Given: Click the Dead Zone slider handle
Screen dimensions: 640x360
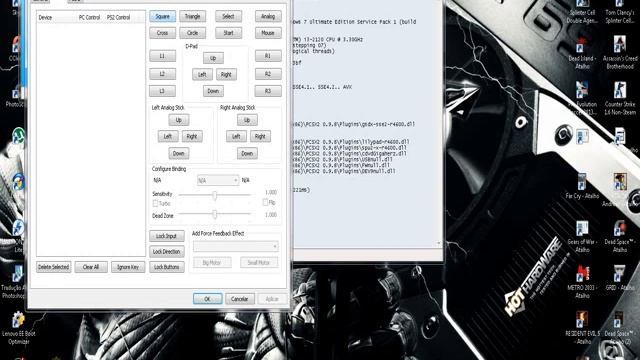Looking at the screenshot, I should (214, 214).
